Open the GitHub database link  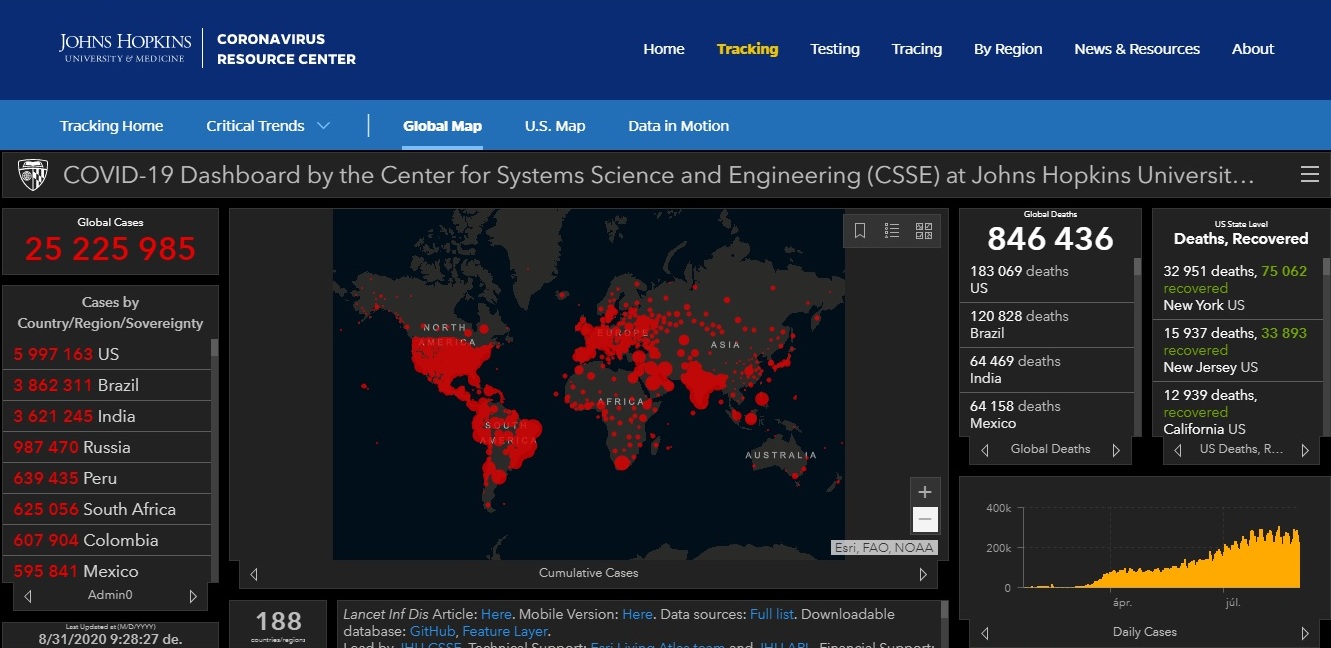tap(433, 631)
